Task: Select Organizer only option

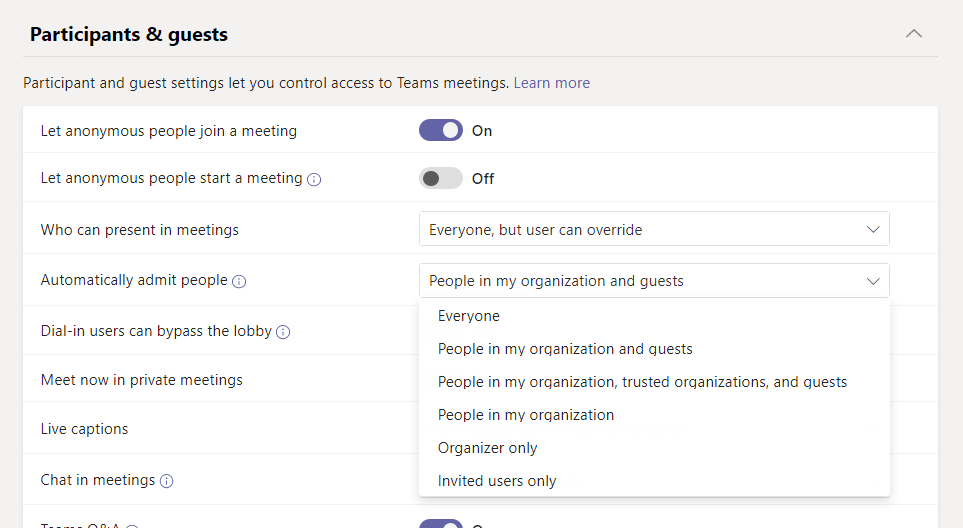Action: (654, 448)
